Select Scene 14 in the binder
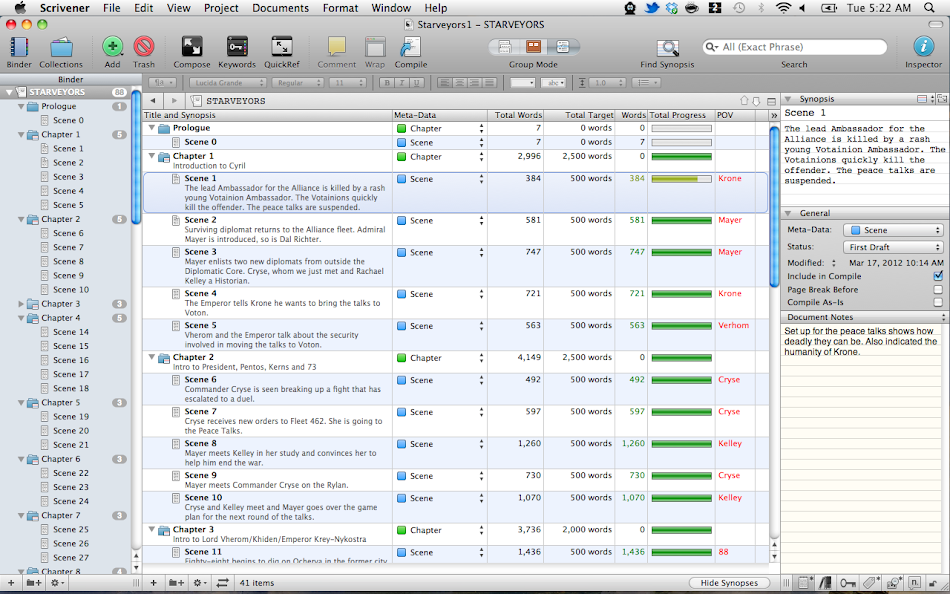Image resolution: width=950 pixels, height=594 pixels. (x=70, y=332)
